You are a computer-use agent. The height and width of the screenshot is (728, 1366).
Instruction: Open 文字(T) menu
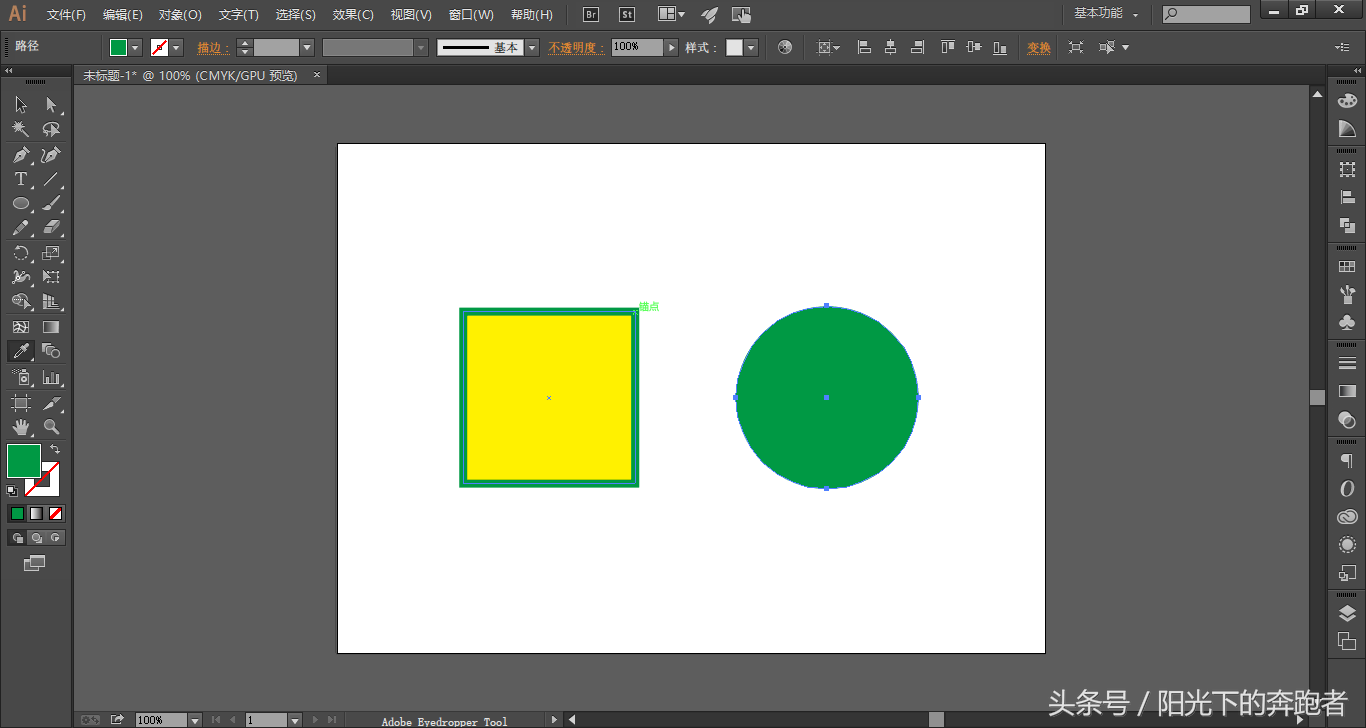[x=239, y=14]
